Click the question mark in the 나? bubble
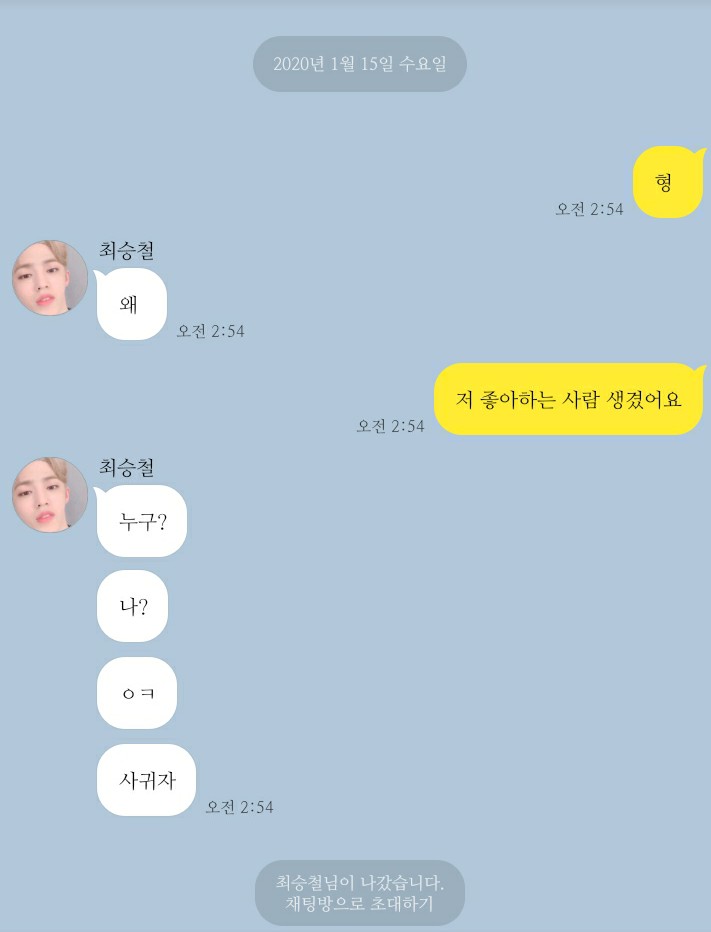Viewport: 711px width, 932px height. [x=142, y=606]
